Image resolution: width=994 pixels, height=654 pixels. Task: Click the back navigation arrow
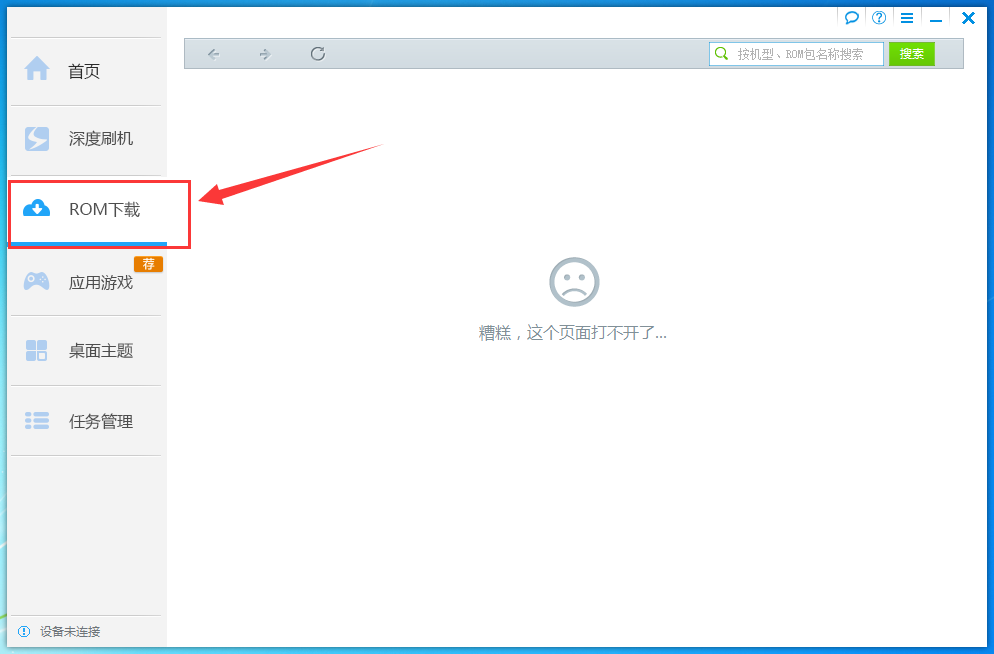coord(213,54)
